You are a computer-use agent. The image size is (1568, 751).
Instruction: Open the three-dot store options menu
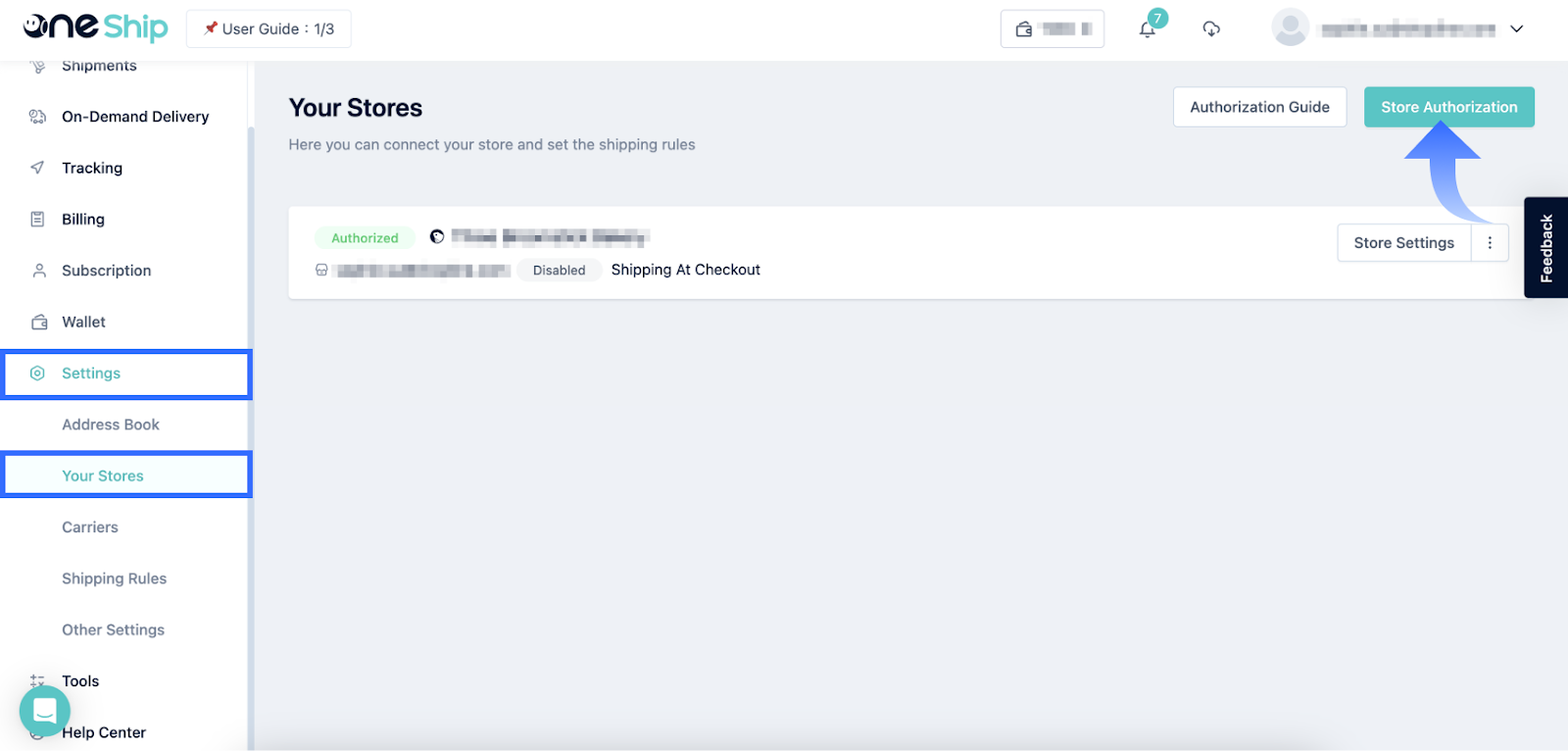coord(1490,243)
